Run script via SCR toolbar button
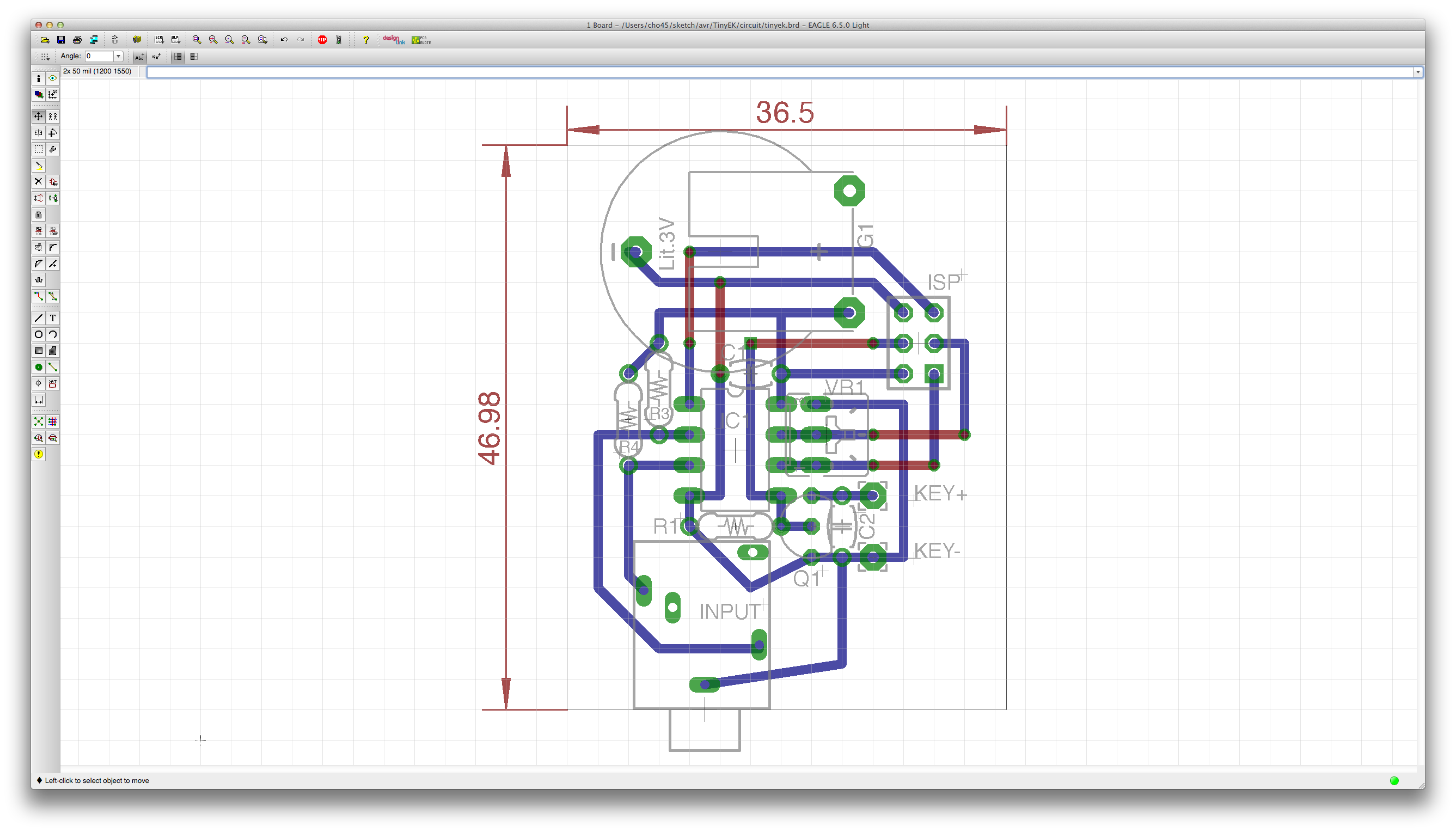Viewport: 1456px width, 832px height. (159, 39)
